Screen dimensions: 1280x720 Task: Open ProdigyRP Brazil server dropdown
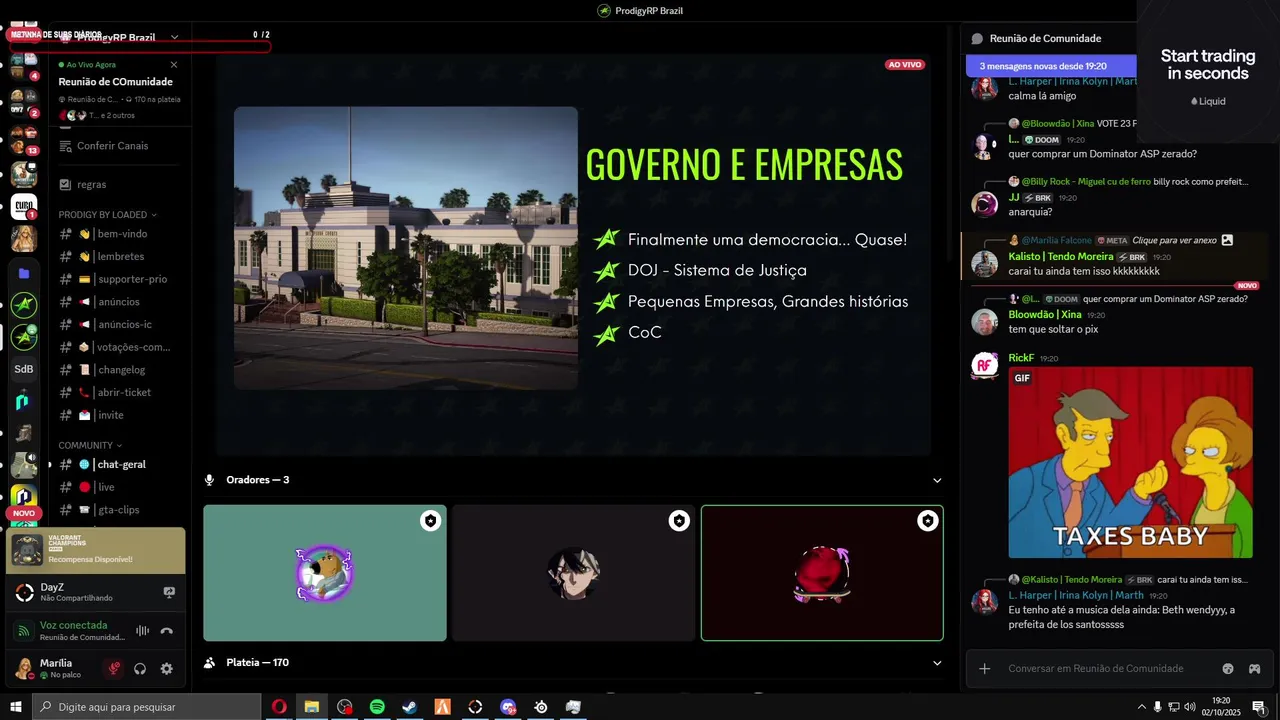click(174, 37)
